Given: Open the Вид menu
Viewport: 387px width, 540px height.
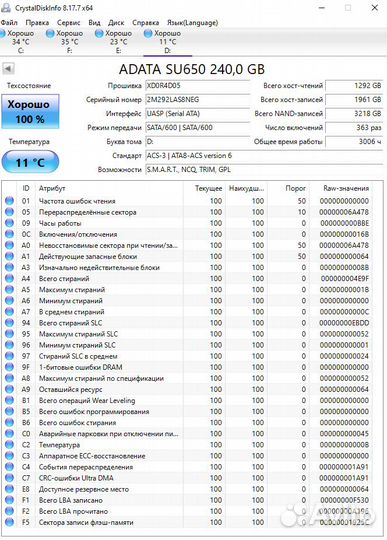Looking at the screenshot, I should click(x=94, y=23).
